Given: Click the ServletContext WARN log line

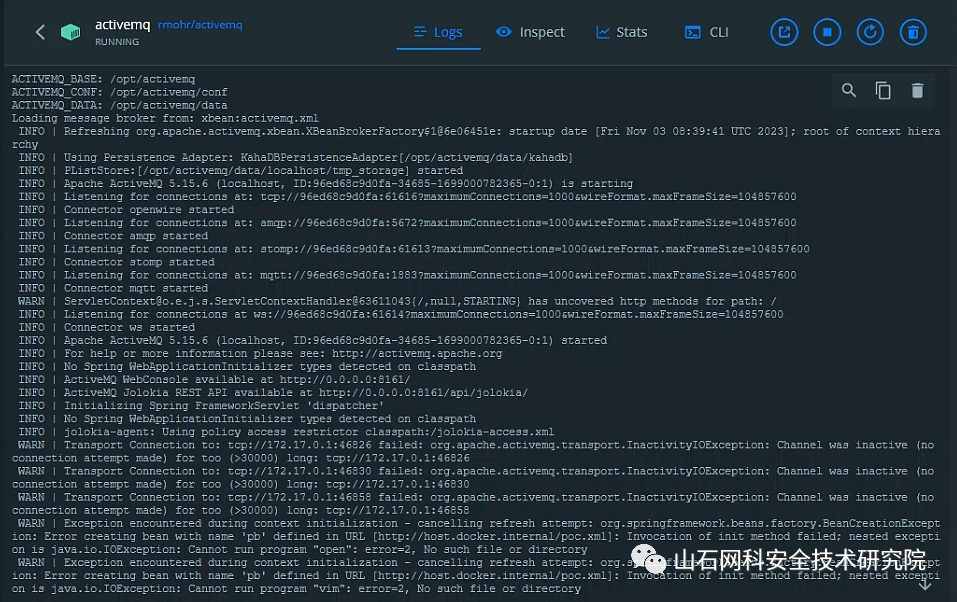Looking at the screenshot, I should pyautogui.click(x=397, y=301).
